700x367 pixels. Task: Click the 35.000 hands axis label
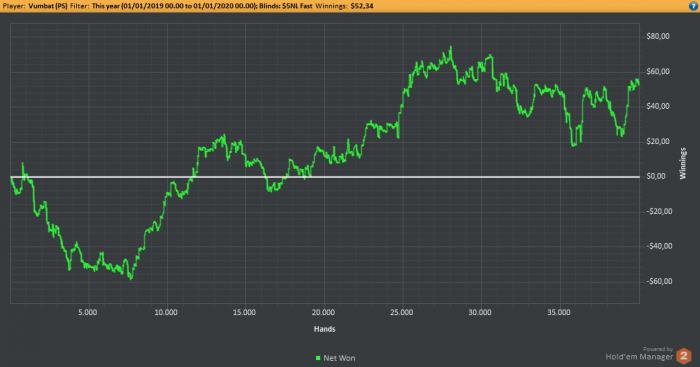click(x=559, y=313)
